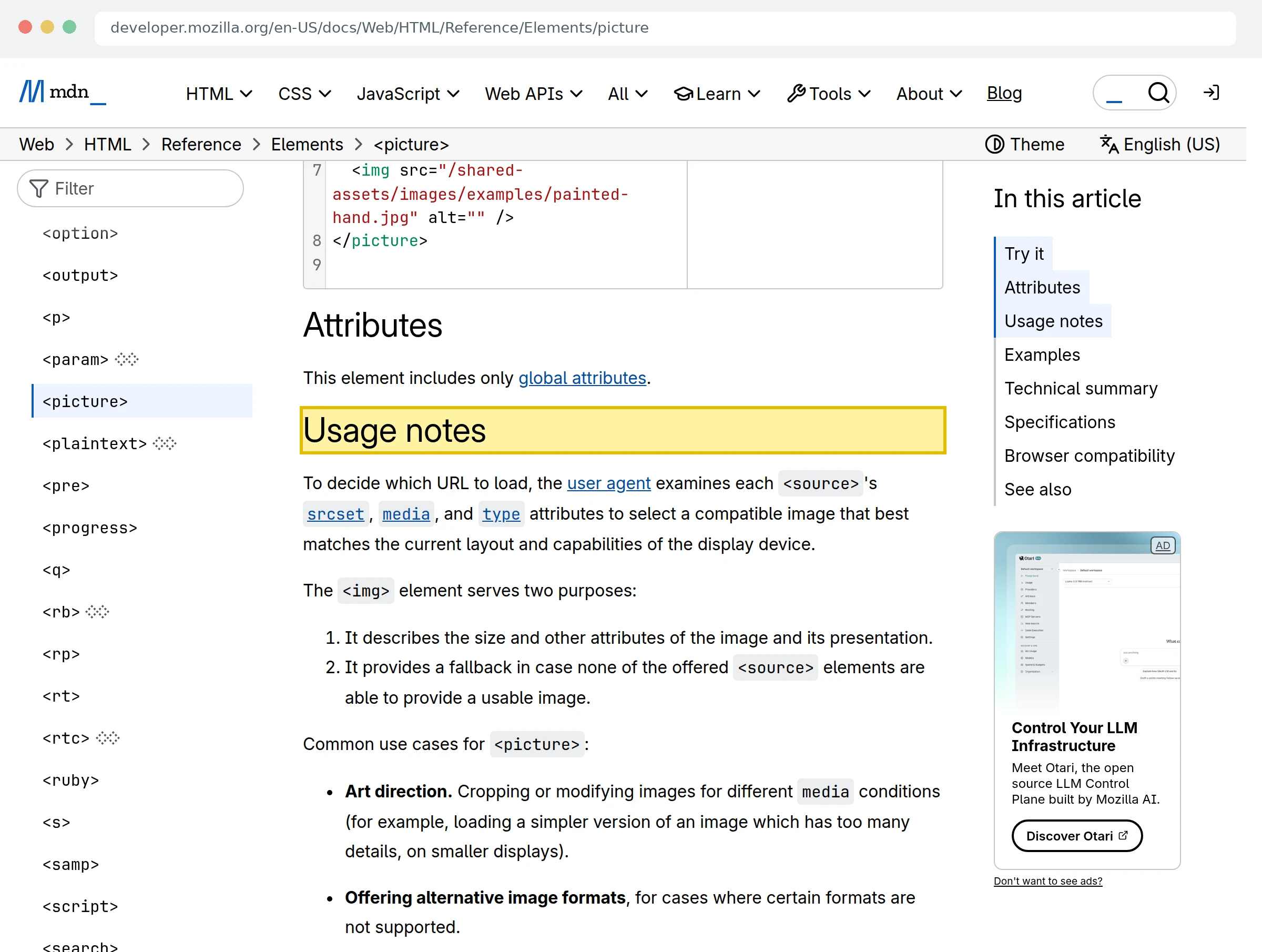
Task: Expand the Web APIs menu
Action: (x=533, y=94)
